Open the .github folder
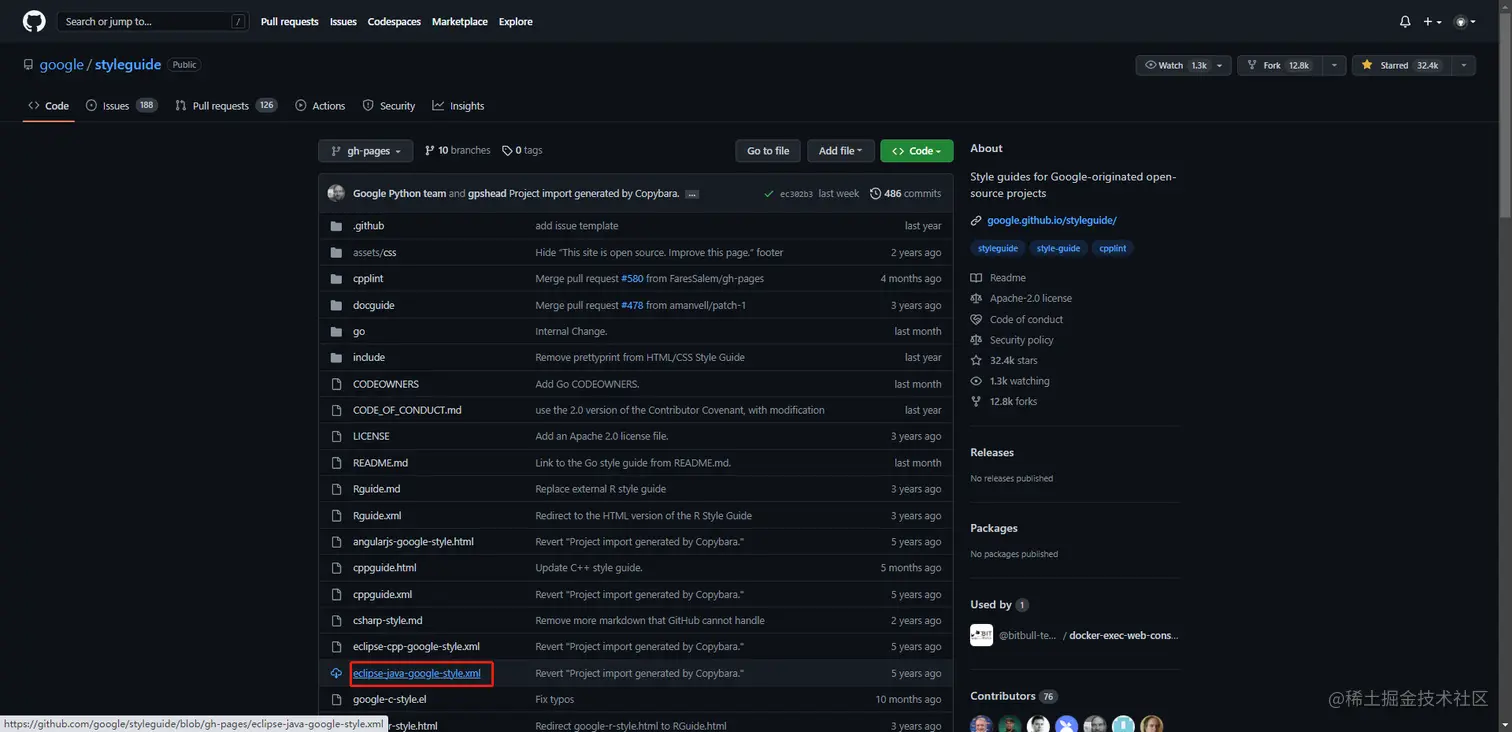 pyautogui.click(x=368, y=226)
